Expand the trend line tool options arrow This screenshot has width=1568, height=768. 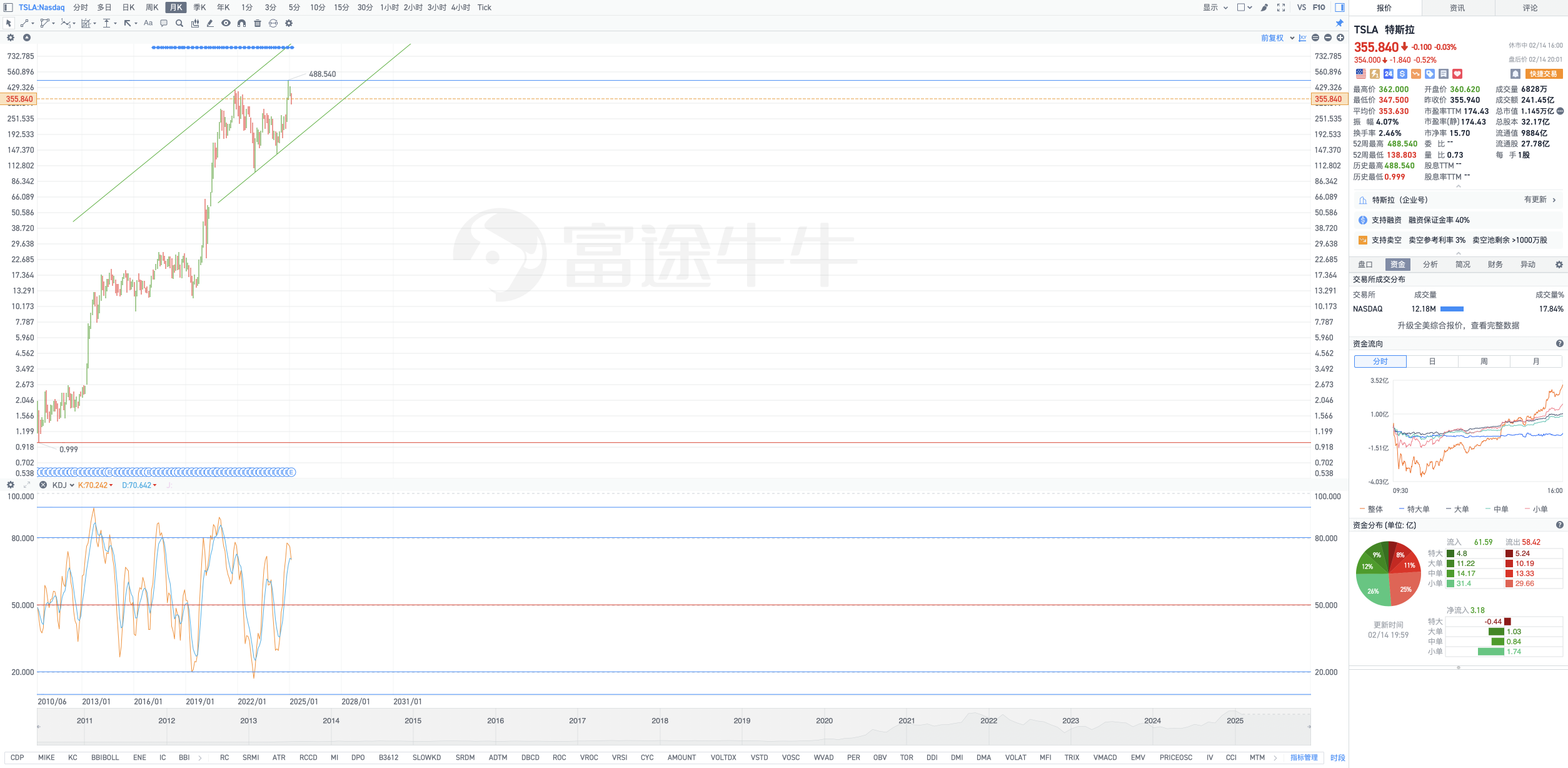pyautogui.click(x=33, y=24)
